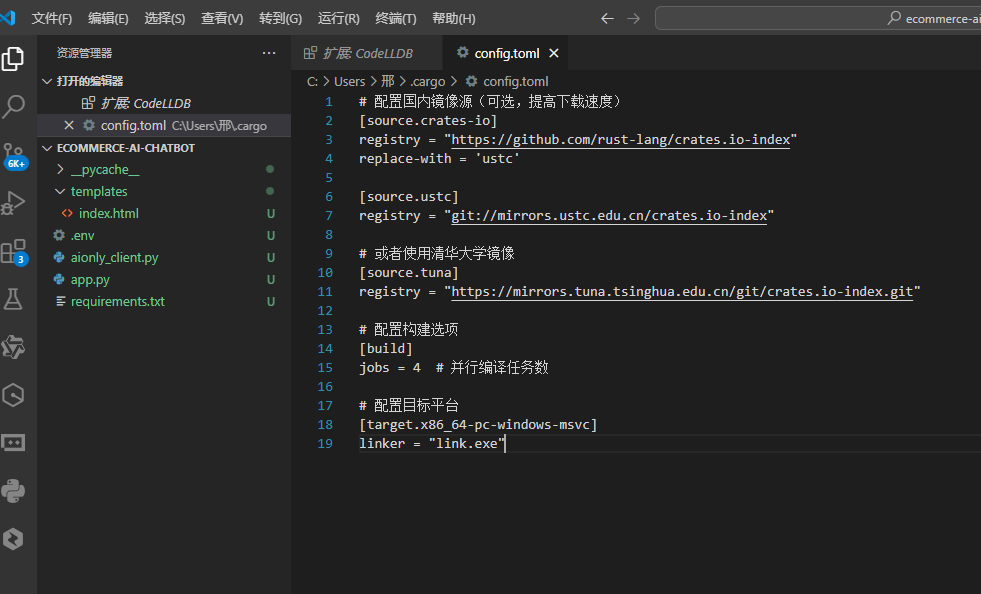Open Run and Debug view
This screenshot has width=981, height=594.
pos(13,203)
